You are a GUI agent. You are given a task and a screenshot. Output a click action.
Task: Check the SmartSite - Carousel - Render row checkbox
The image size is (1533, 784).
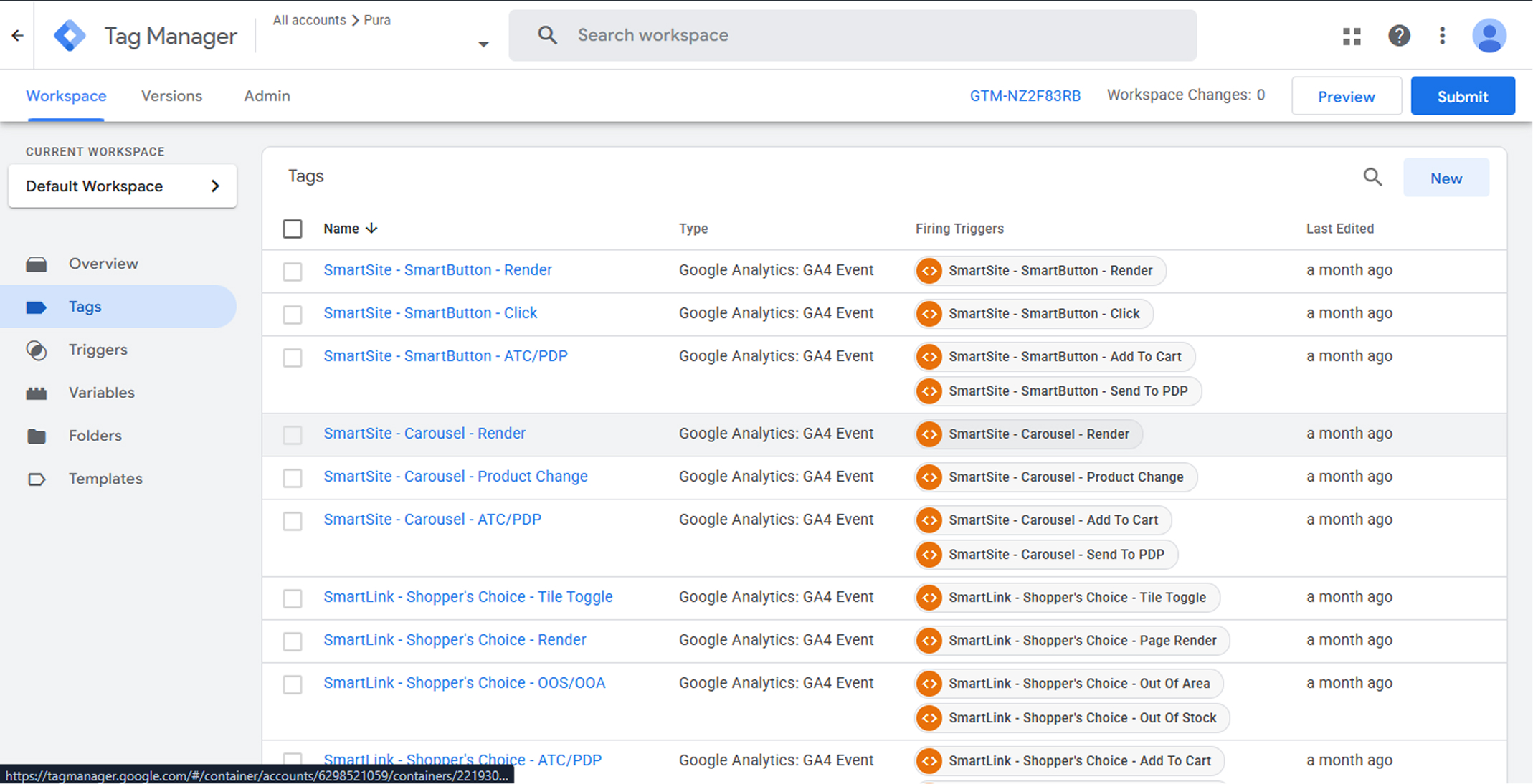[293, 435]
